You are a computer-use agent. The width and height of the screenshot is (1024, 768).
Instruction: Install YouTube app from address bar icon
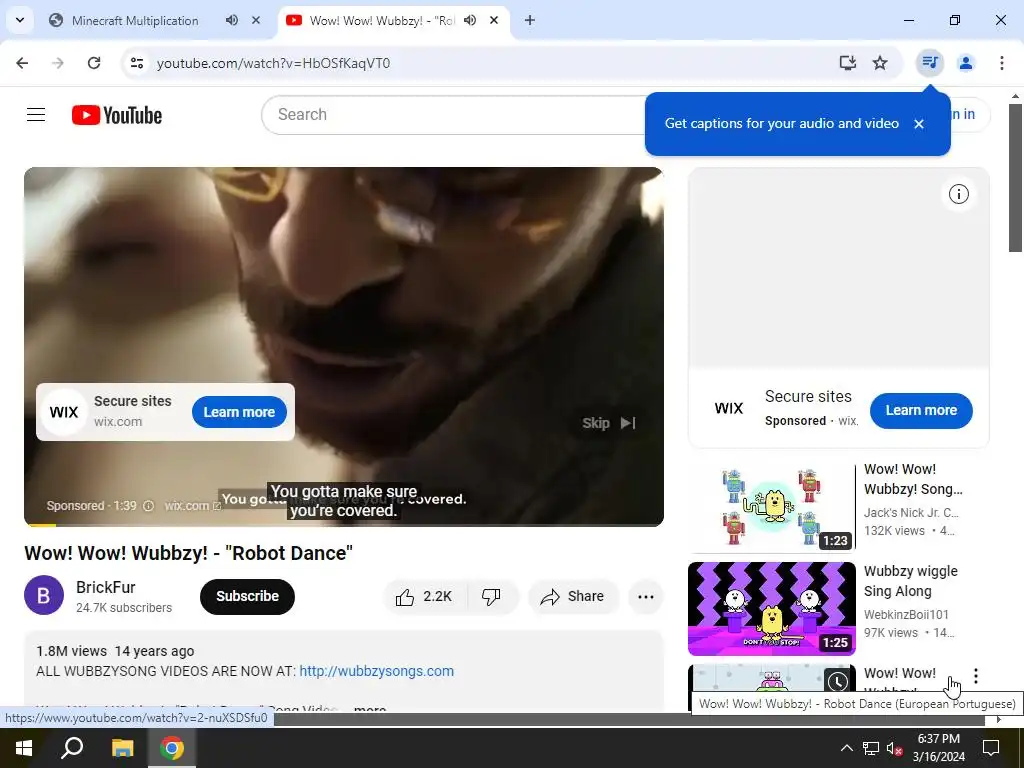point(848,63)
